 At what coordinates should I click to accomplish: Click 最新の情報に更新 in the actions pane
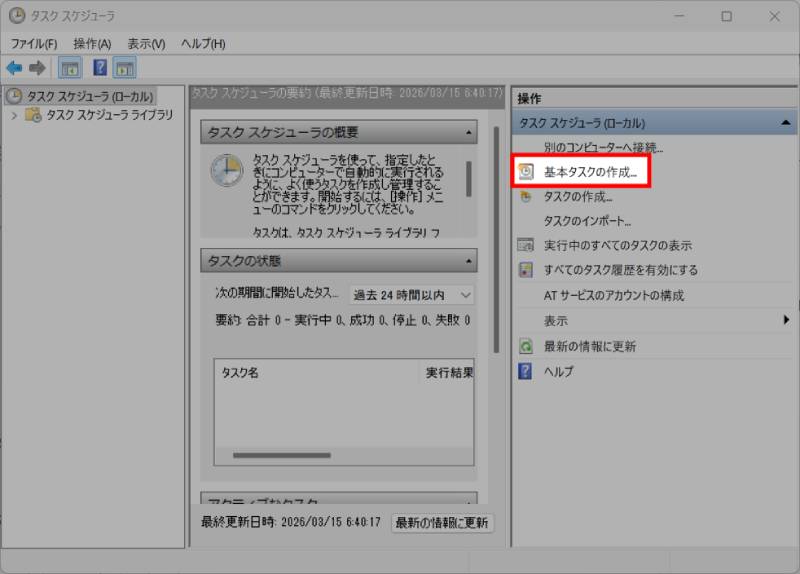point(590,346)
